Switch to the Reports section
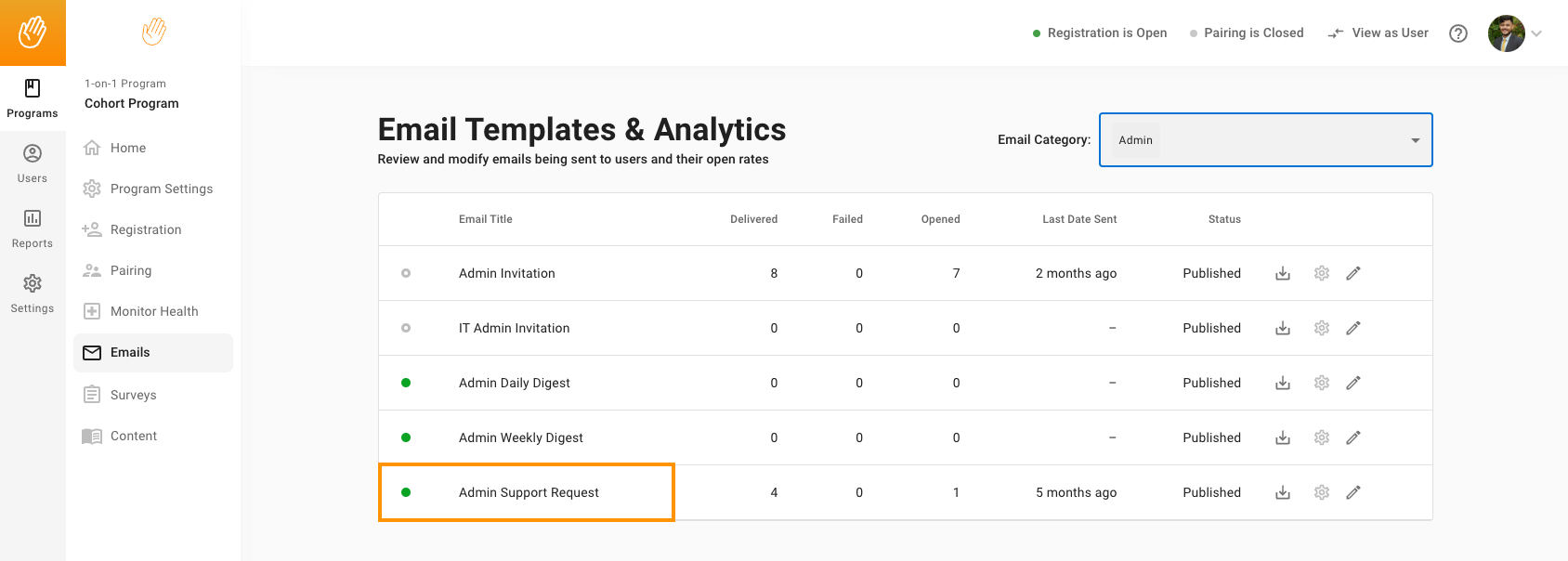The height and width of the screenshot is (561, 1568). click(33, 228)
